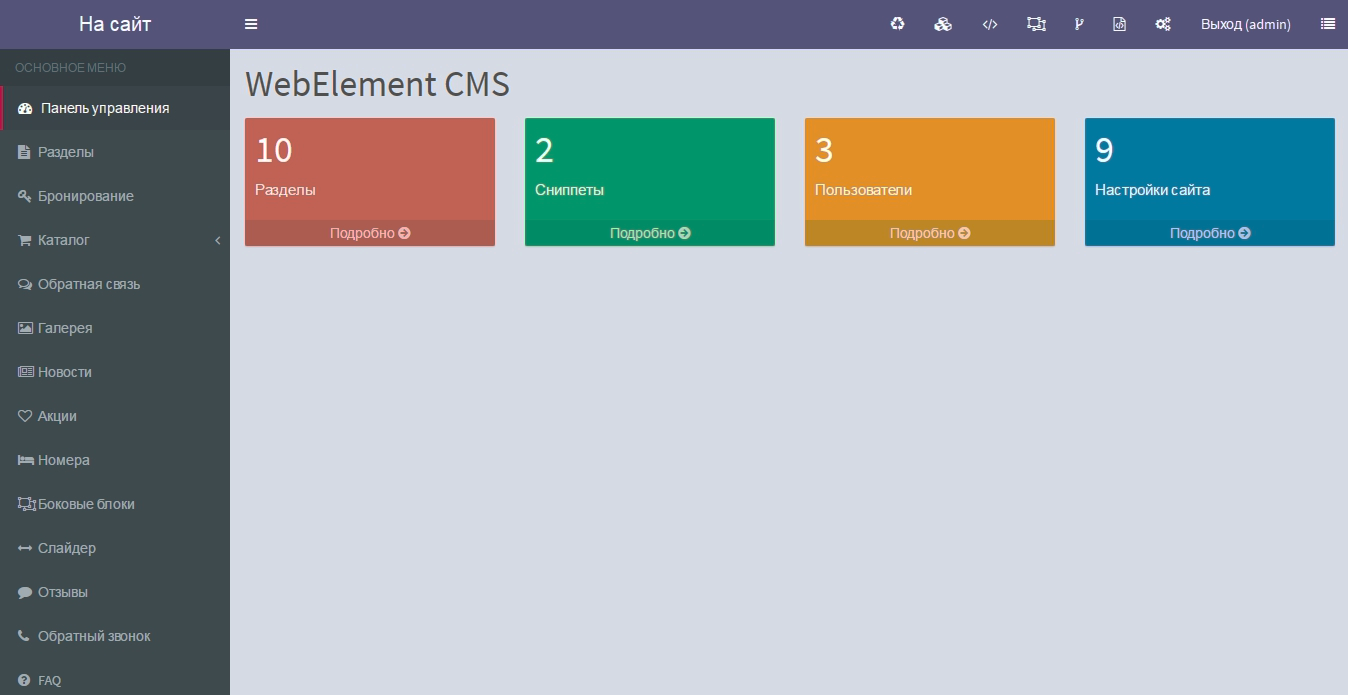
Task: Expand Каталог submenu chevron
Action: (x=217, y=240)
